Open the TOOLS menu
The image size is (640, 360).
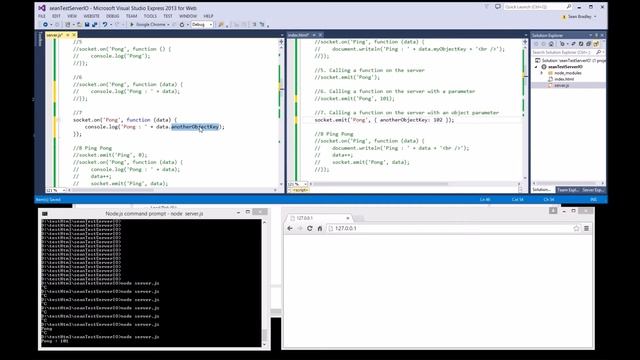[150, 16]
